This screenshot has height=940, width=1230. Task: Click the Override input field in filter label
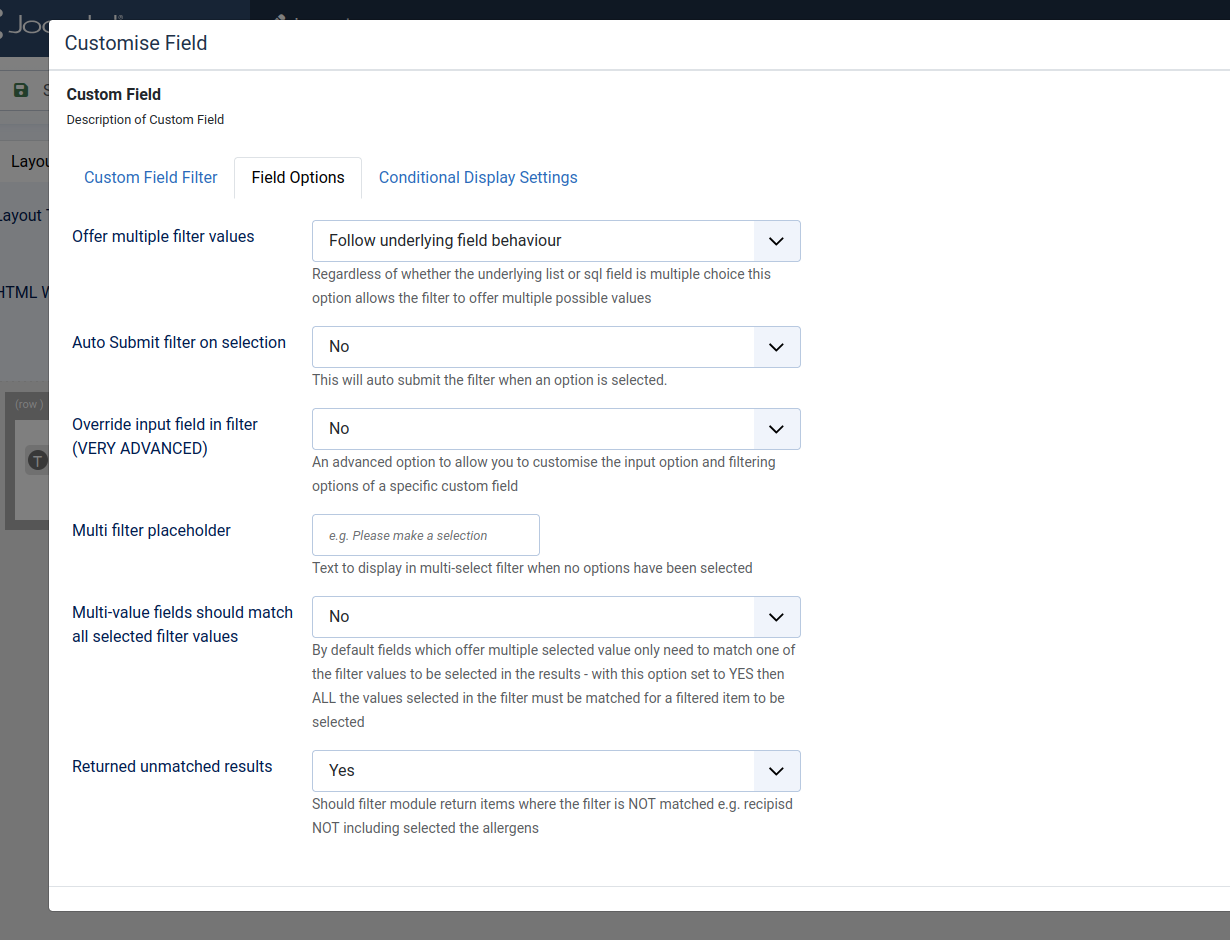tap(165, 436)
